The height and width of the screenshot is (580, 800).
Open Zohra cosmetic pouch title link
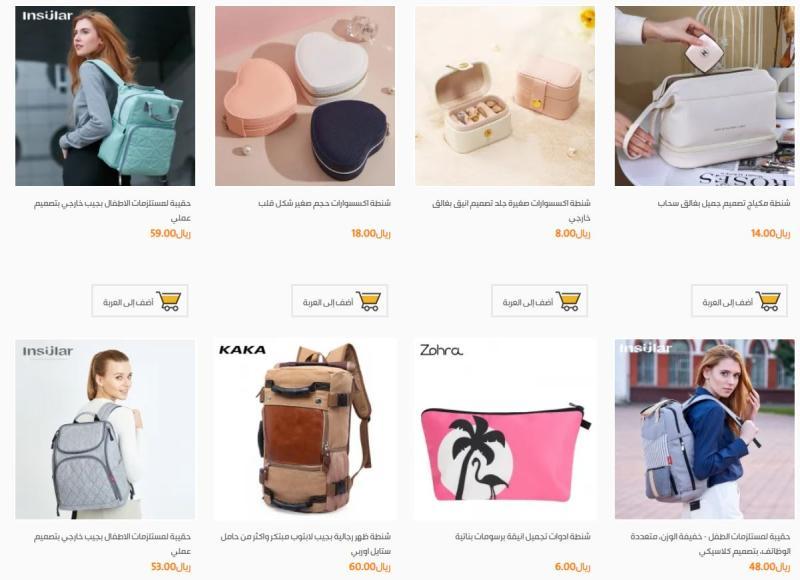coord(523,537)
